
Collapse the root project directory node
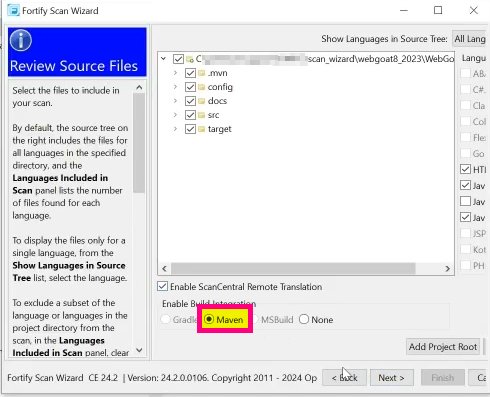click(163, 59)
